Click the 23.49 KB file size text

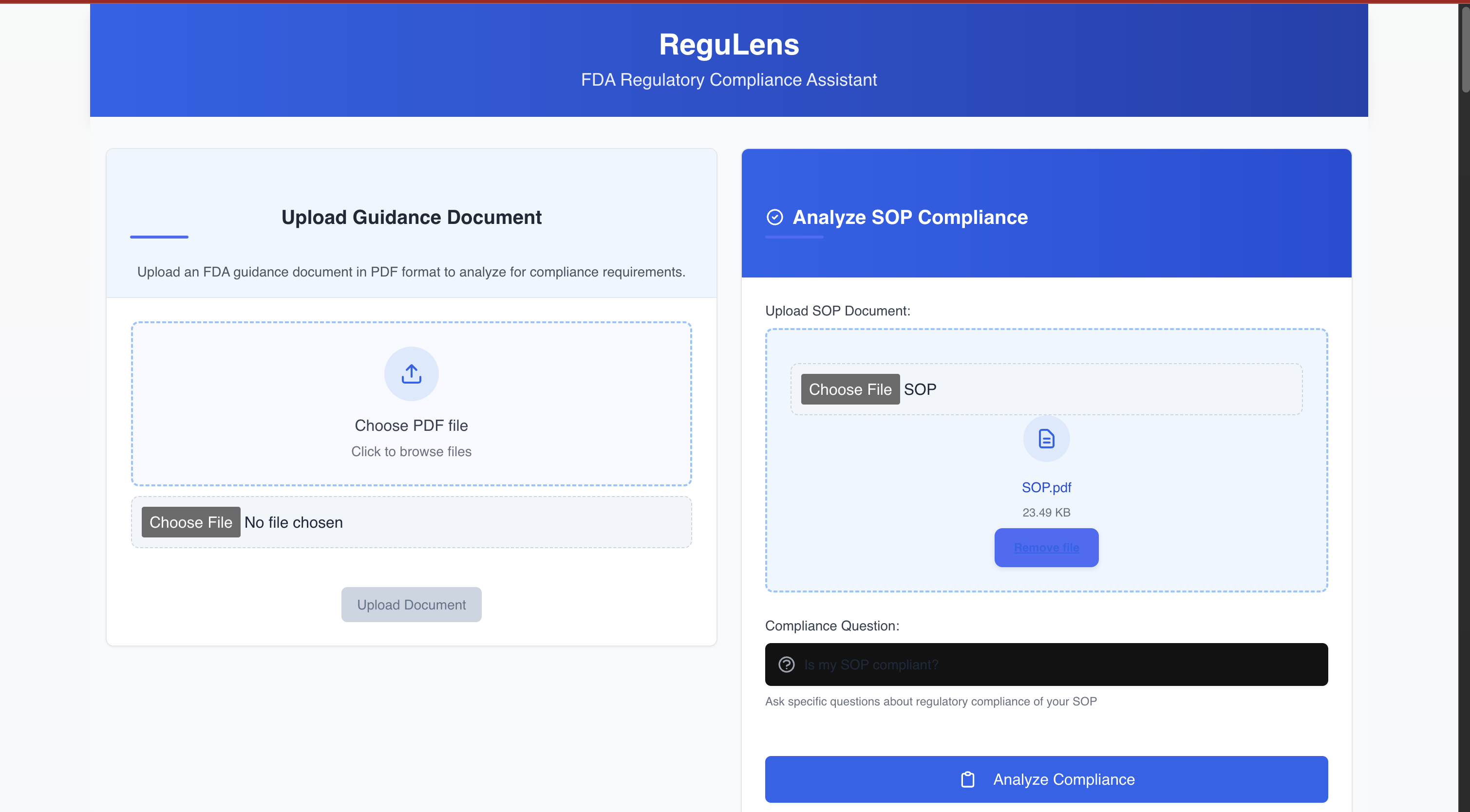tap(1046, 512)
